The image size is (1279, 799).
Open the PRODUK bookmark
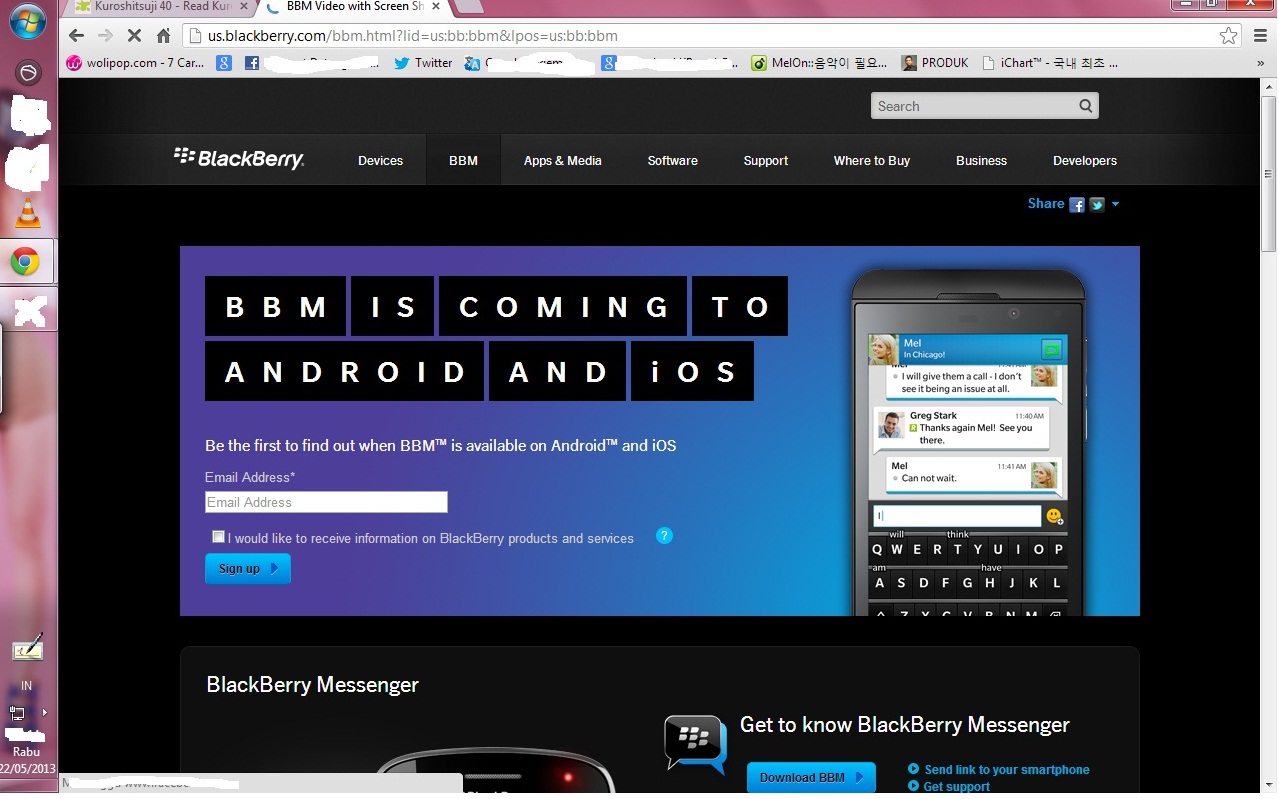point(935,63)
